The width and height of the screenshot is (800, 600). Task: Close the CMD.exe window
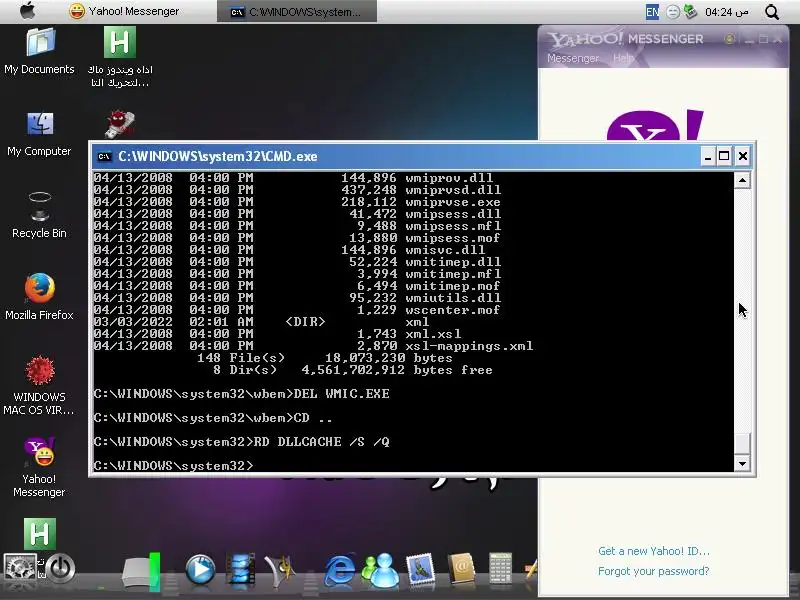[x=742, y=156]
